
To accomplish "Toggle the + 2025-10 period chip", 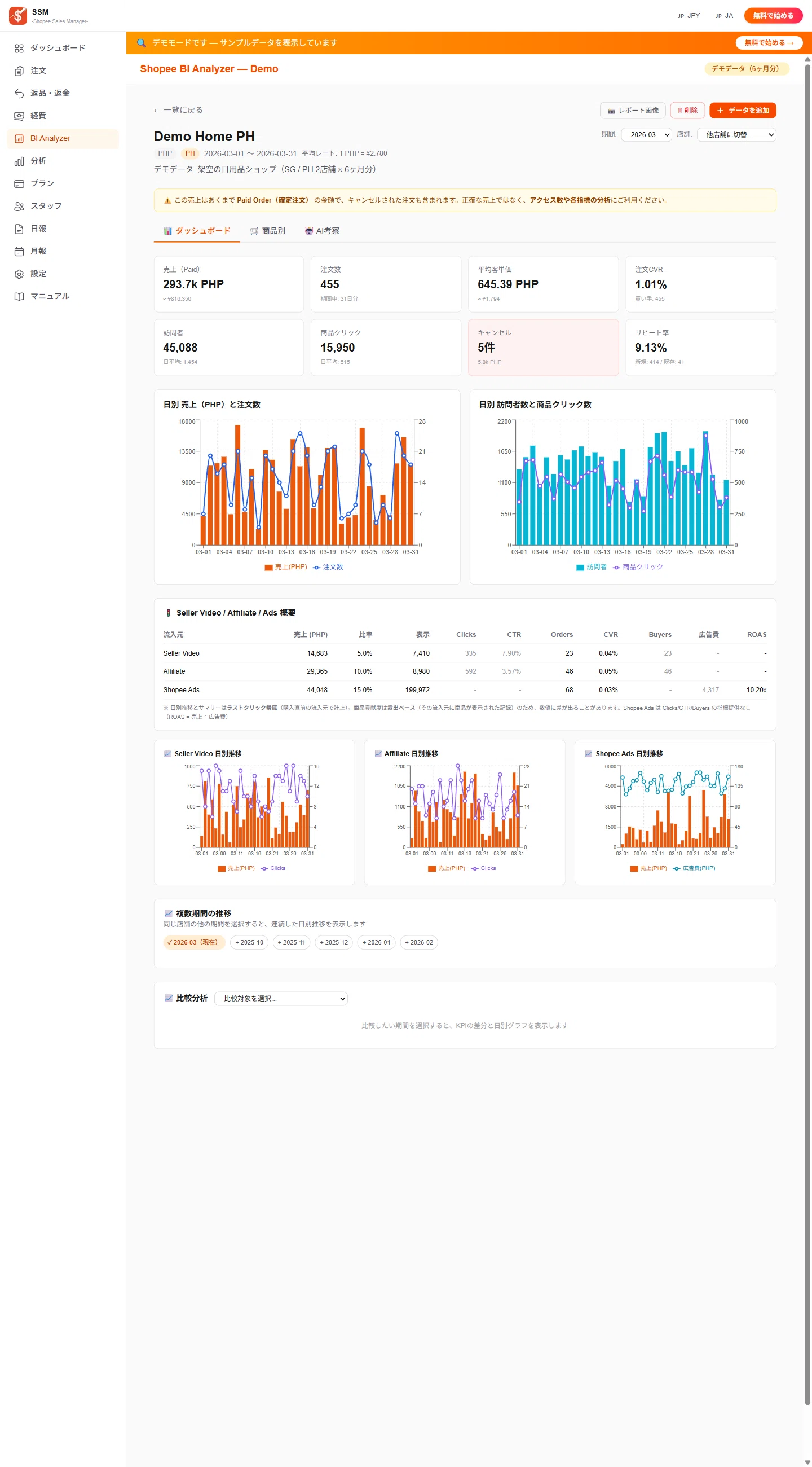I will tap(249, 942).
